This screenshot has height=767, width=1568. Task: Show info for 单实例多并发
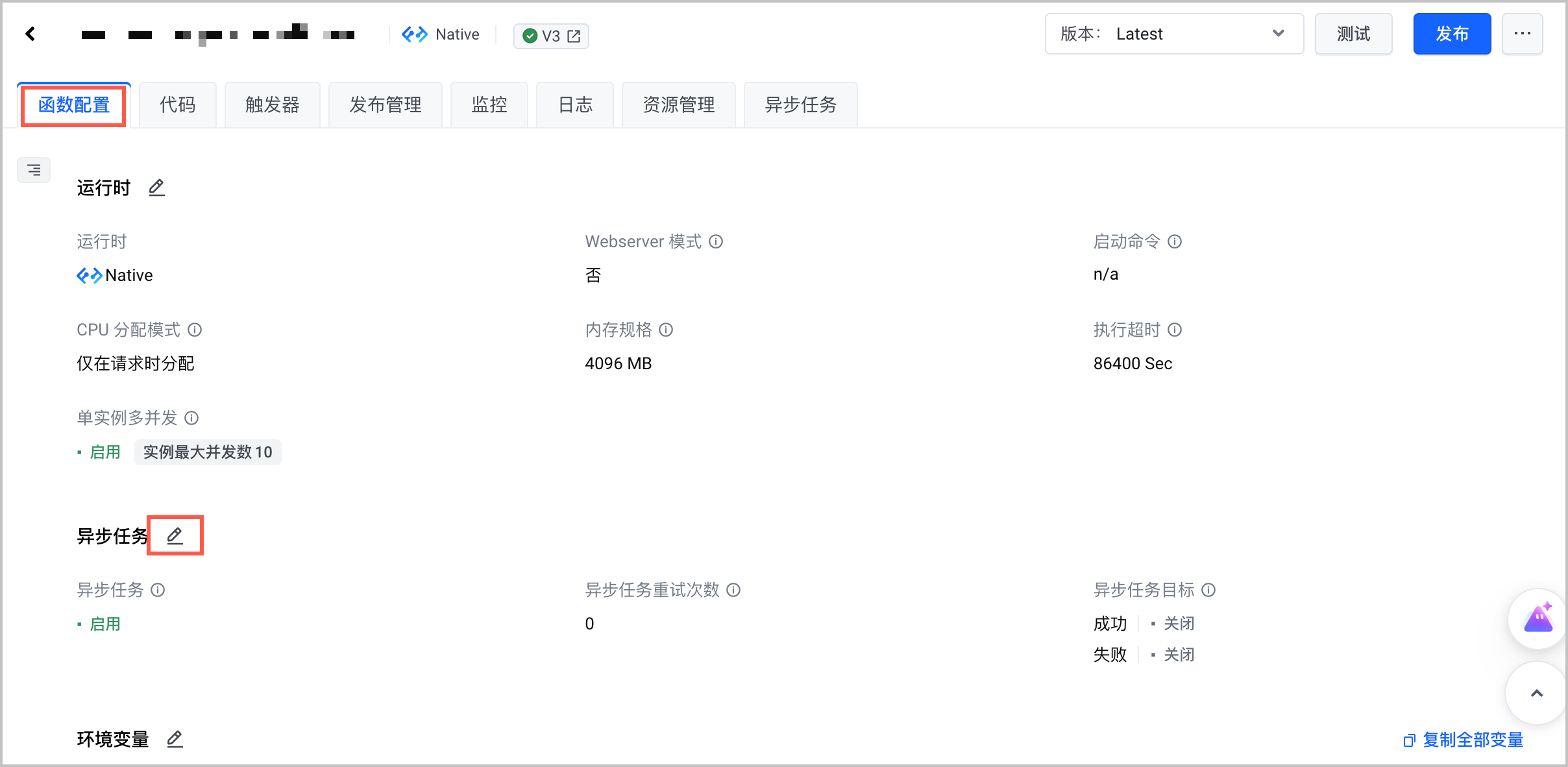(191, 418)
